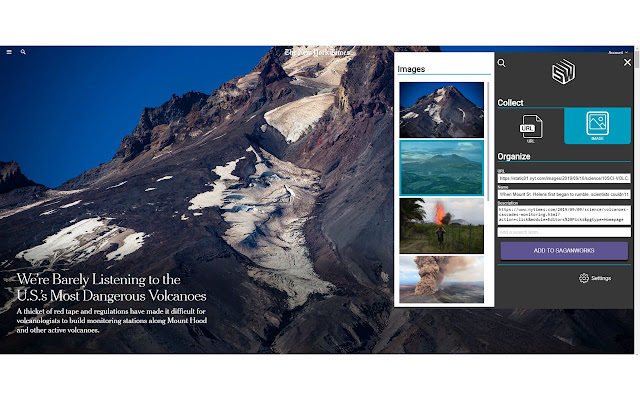This screenshot has width=640, height=400.
Task: Open the Account dropdown at top right
Action: tap(618, 52)
